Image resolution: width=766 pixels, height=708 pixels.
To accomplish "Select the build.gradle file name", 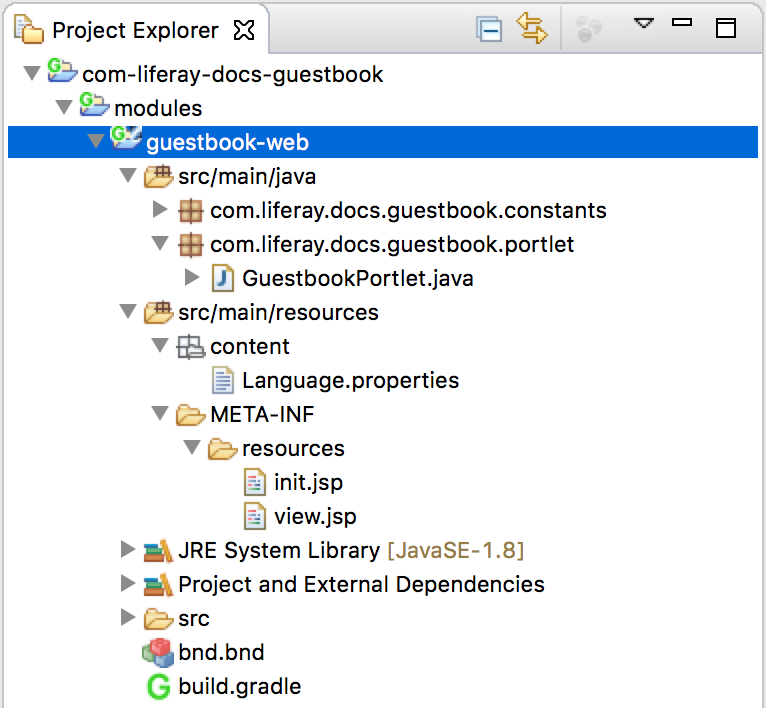I will point(239,687).
